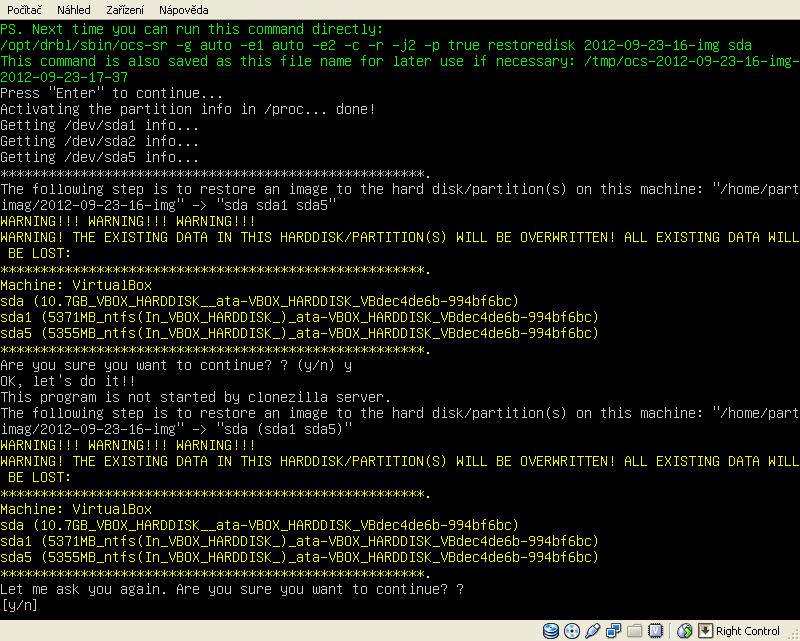Click the window resize grip in the corner
The image size is (800, 641).
[x=793, y=634]
